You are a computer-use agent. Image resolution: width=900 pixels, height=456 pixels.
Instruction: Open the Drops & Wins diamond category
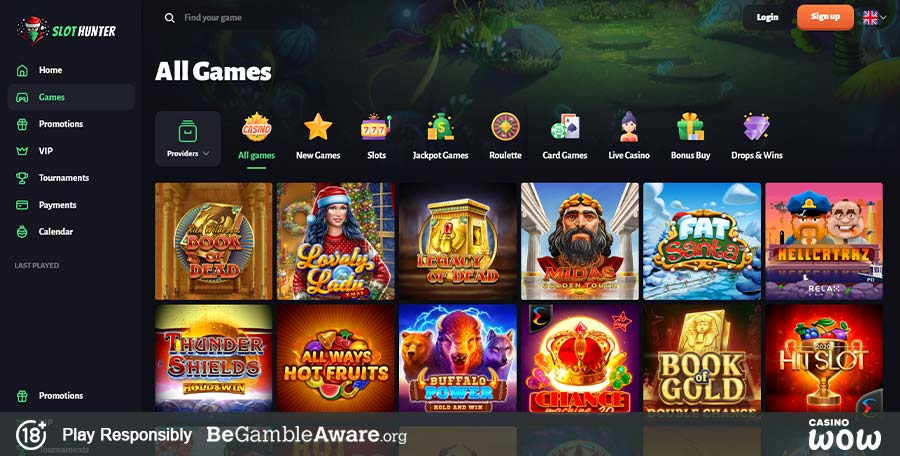[x=757, y=137]
